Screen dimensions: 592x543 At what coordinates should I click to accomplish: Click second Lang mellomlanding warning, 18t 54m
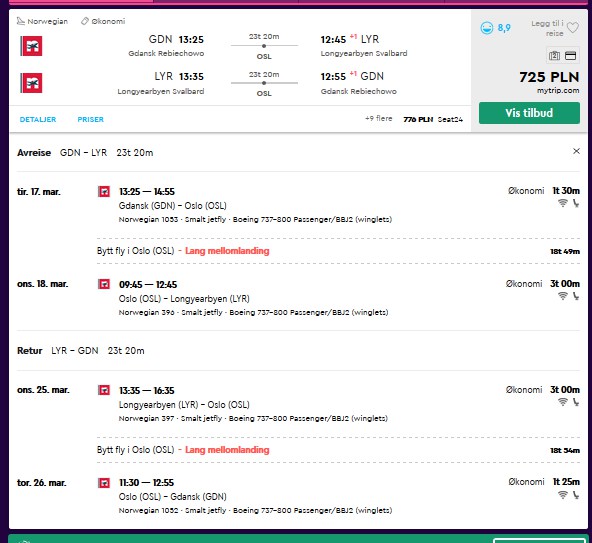pyautogui.click(x=227, y=450)
